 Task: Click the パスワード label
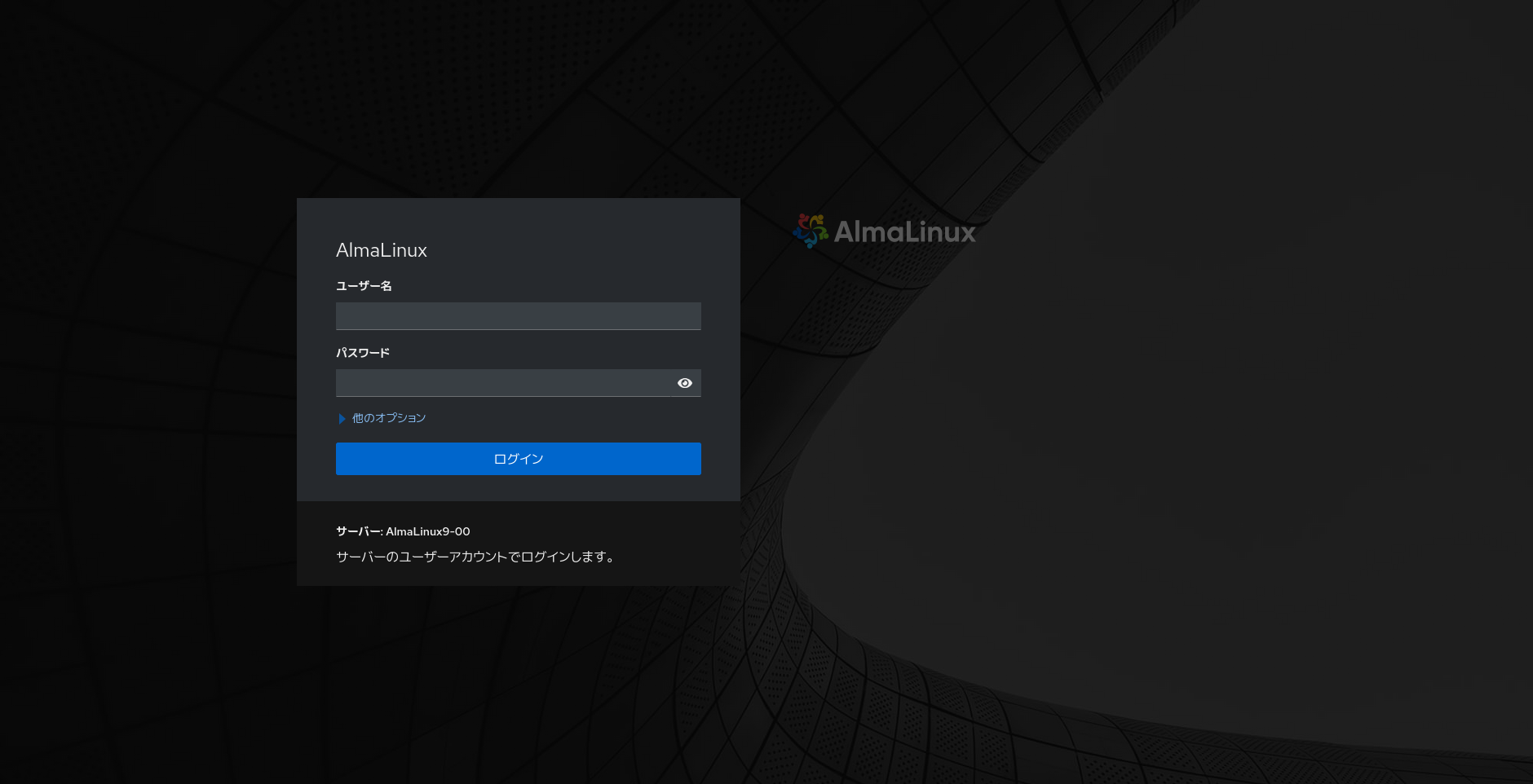tap(363, 353)
